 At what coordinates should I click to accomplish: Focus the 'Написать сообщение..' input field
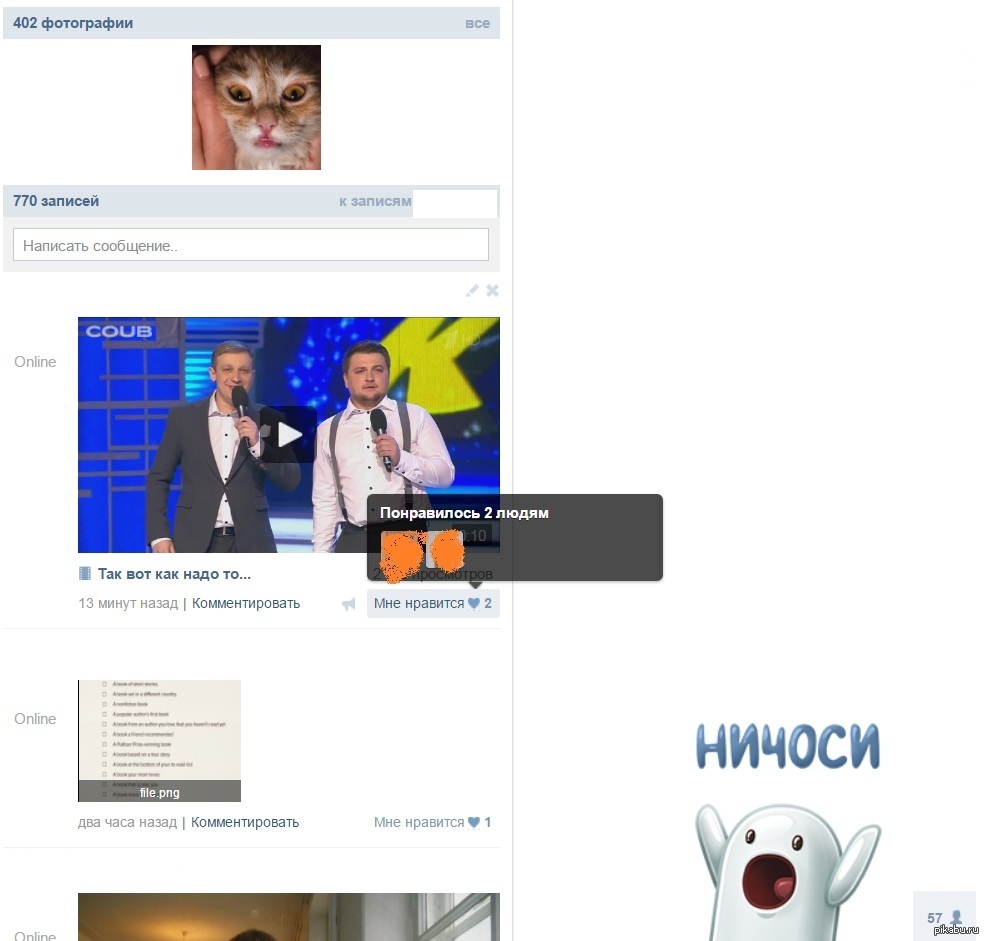pos(250,245)
